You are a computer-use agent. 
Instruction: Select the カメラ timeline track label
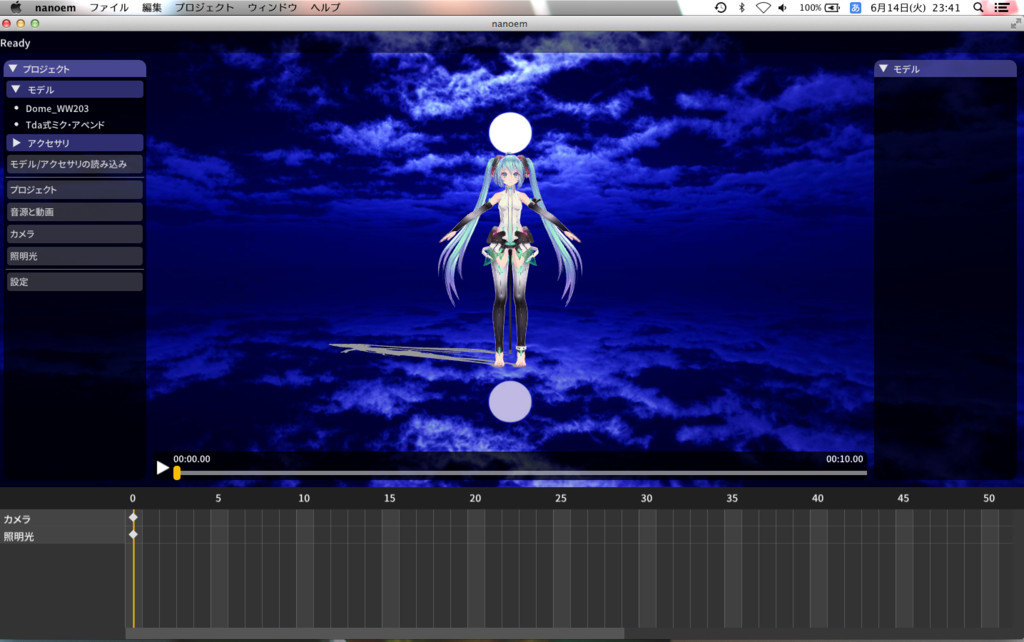click(x=17, y=519)
